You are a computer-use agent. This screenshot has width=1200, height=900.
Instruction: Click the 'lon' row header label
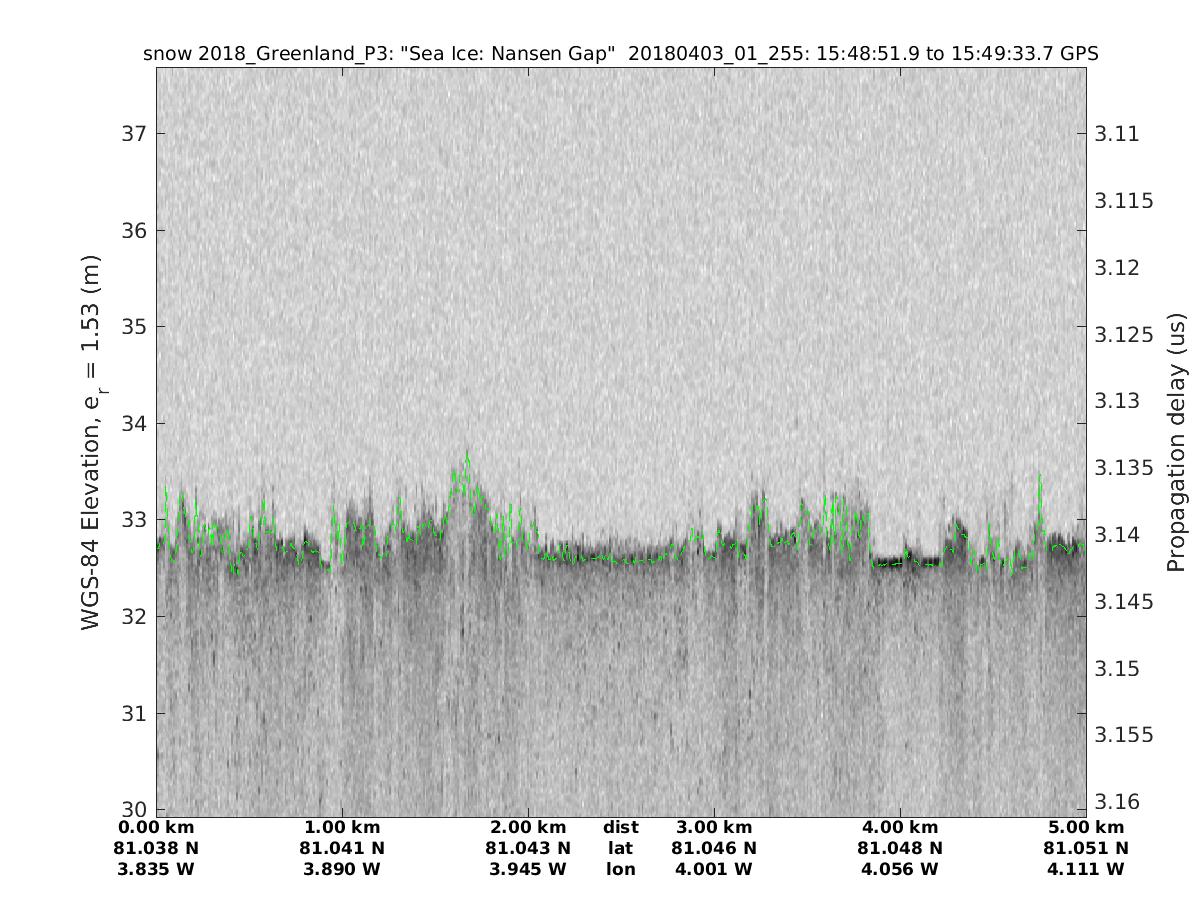pos(620,869)
